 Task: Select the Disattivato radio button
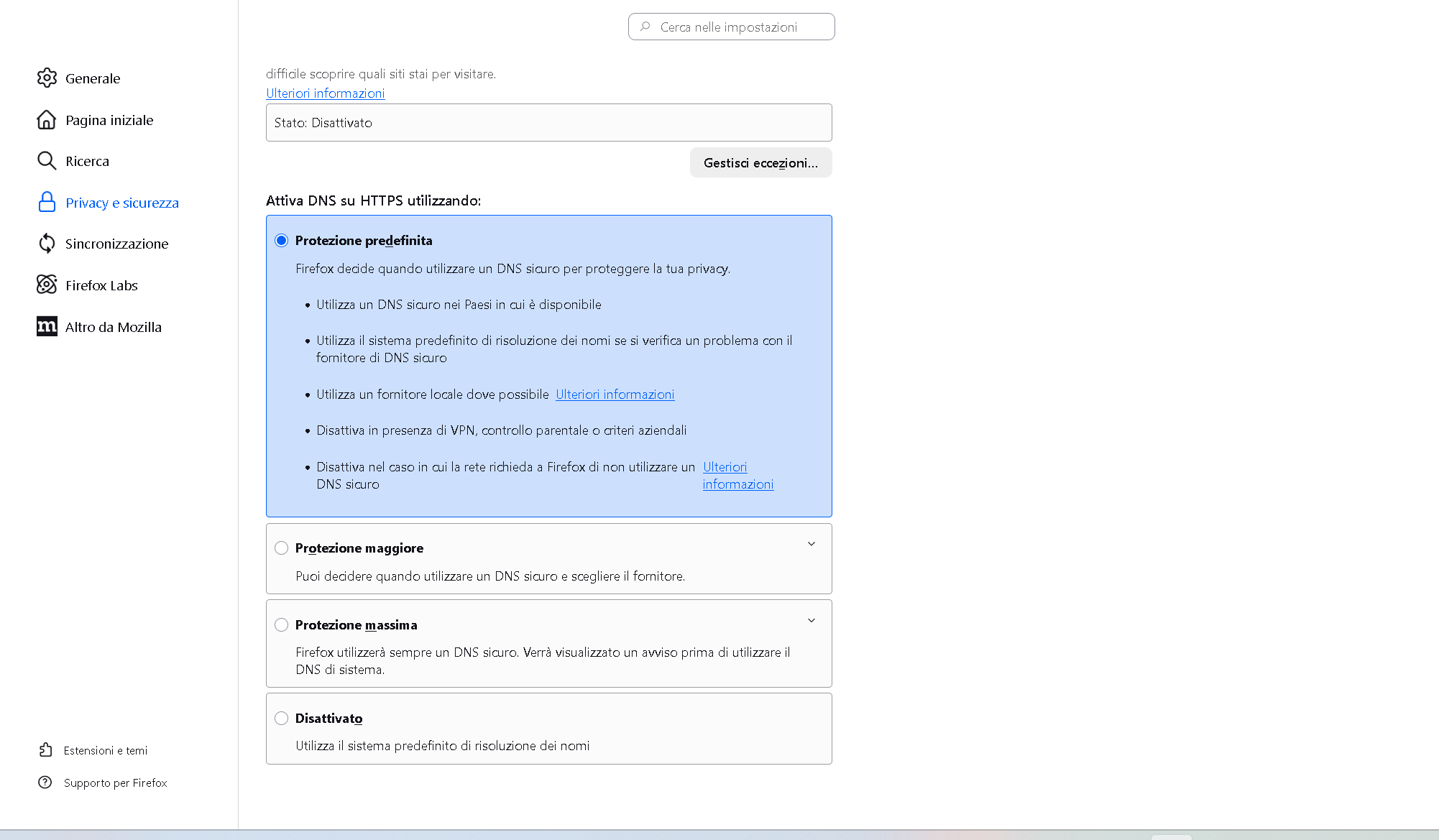tap(282, 719)
